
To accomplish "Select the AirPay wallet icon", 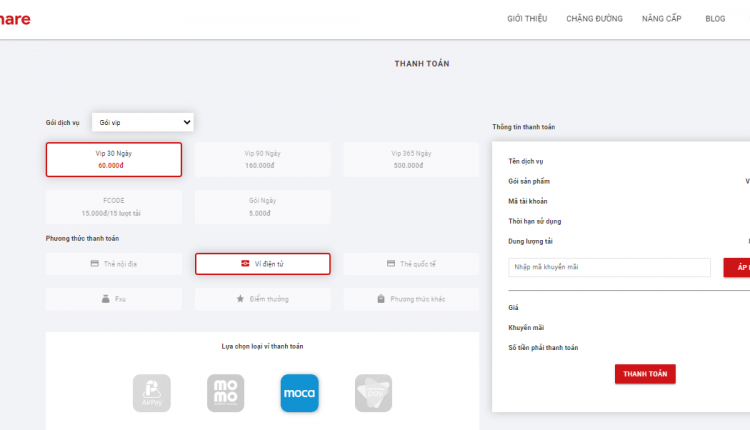I will [x=152, y=393].
